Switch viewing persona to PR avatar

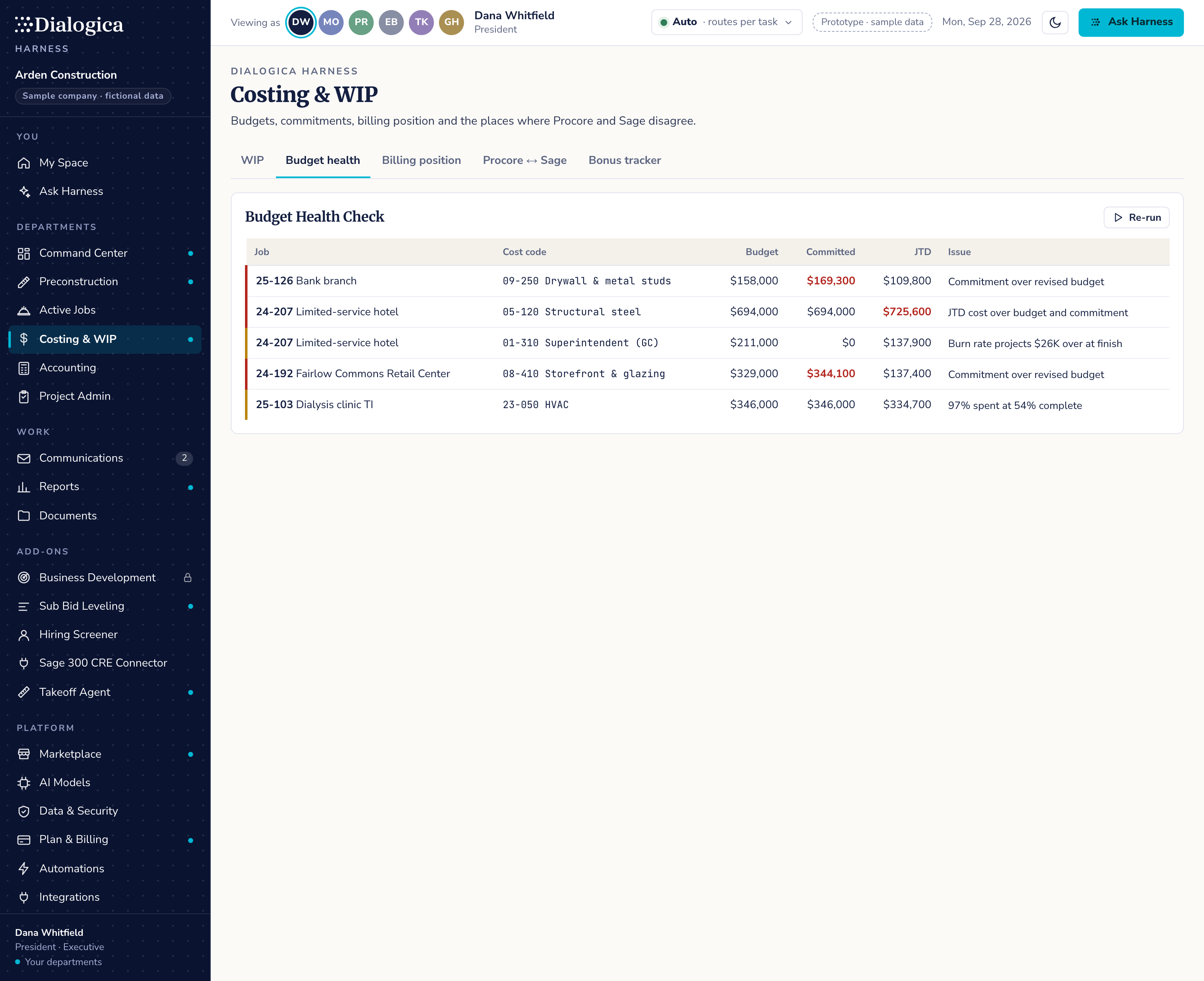[361, 23]
